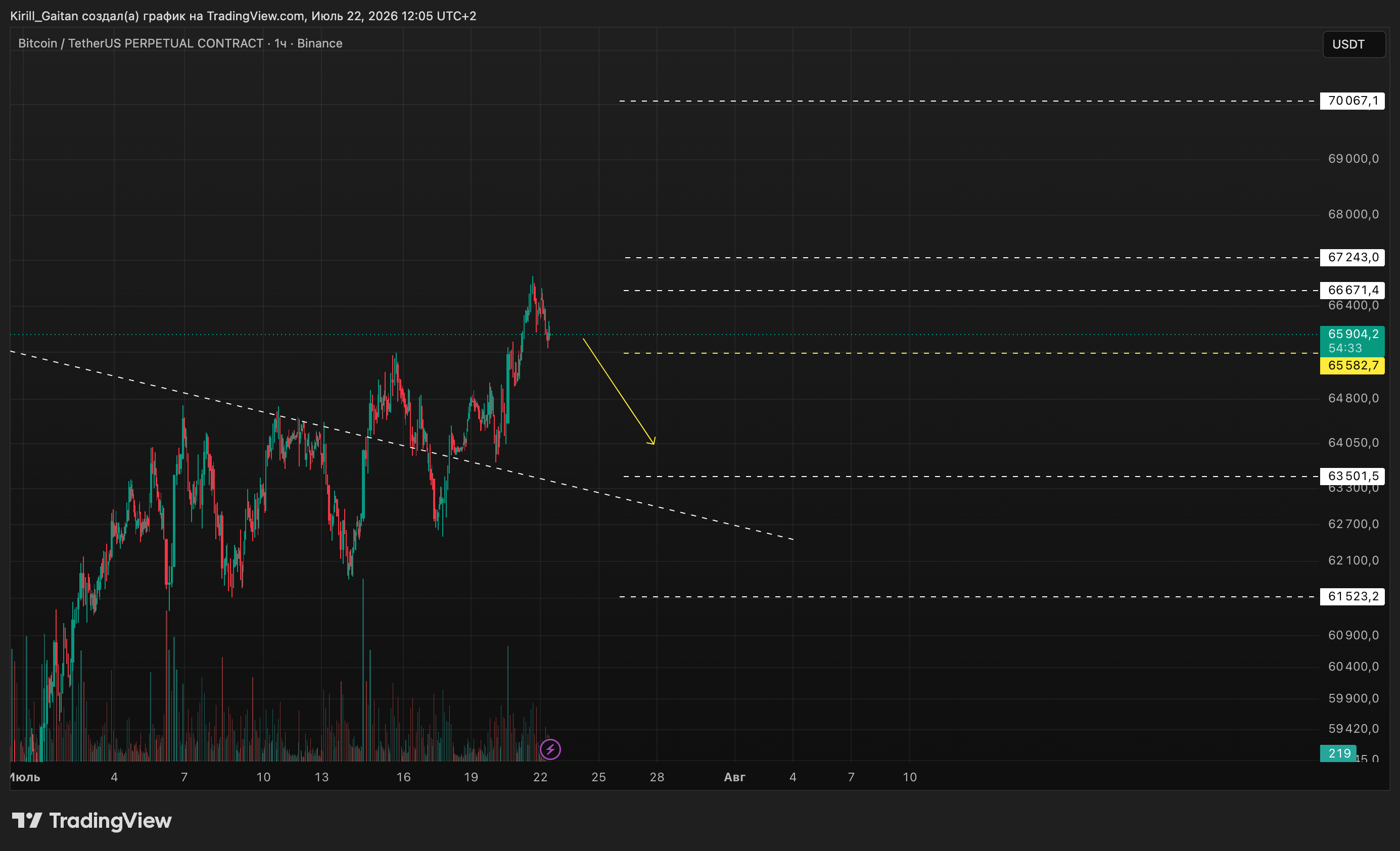Click the 66 671,4 price level label
This screenshot has width=1400, height=851.
coord(1352,290)
